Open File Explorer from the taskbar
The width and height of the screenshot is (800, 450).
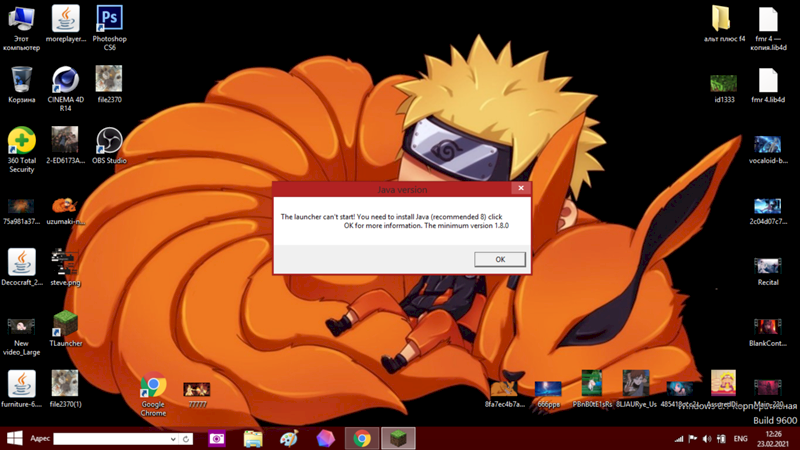click(253, 439)
